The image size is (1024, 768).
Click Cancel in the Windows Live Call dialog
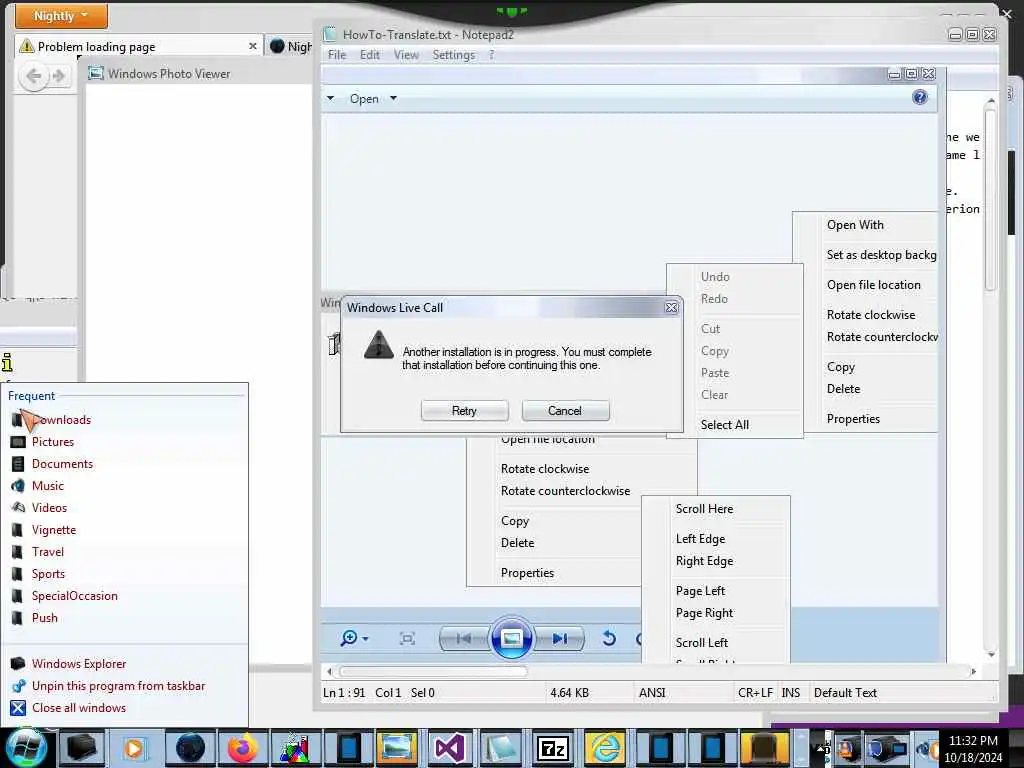[x=565, y=411]
